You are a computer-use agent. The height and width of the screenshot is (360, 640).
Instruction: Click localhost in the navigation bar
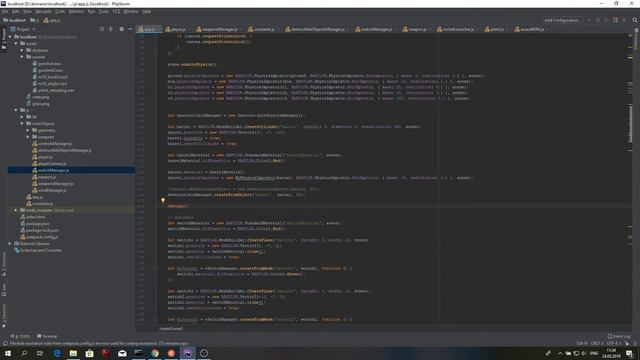pos(15,20)
